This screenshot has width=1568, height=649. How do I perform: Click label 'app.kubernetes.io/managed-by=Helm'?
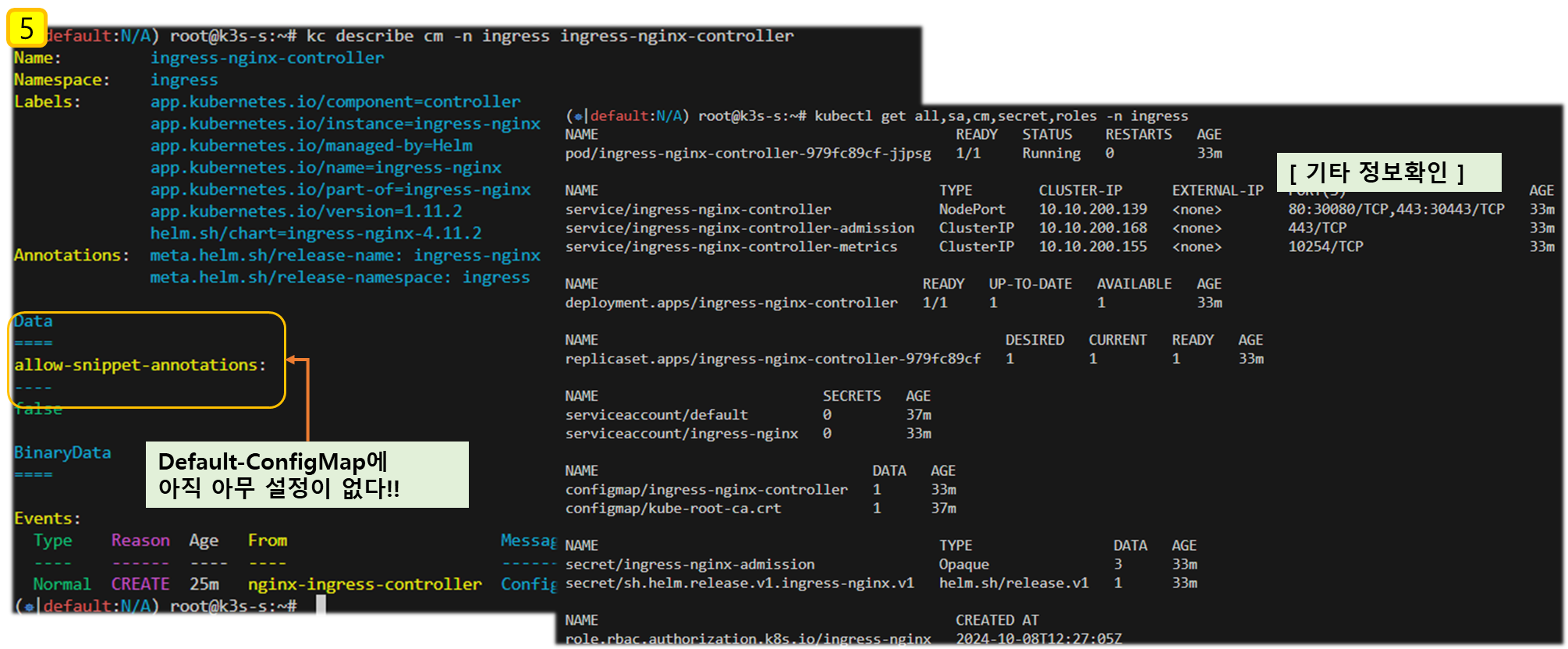coord(311,145)
